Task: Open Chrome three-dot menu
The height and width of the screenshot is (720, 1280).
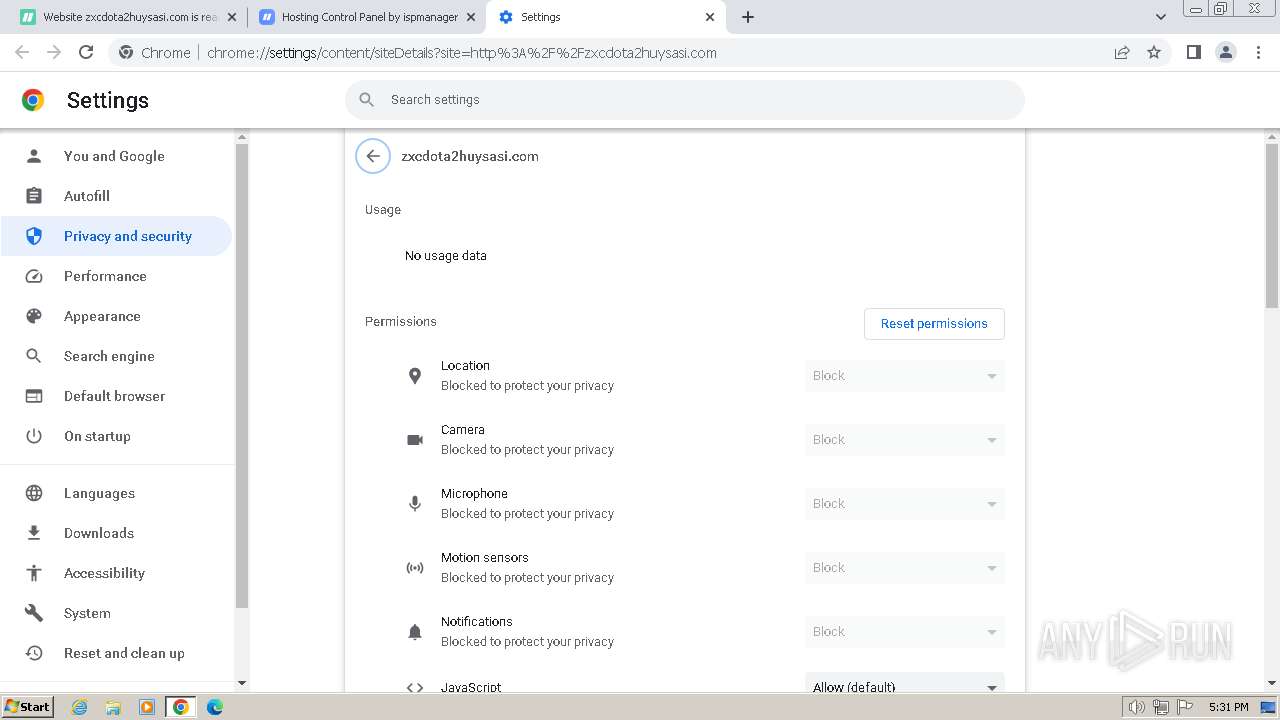Action: [x=1259, y=52]
